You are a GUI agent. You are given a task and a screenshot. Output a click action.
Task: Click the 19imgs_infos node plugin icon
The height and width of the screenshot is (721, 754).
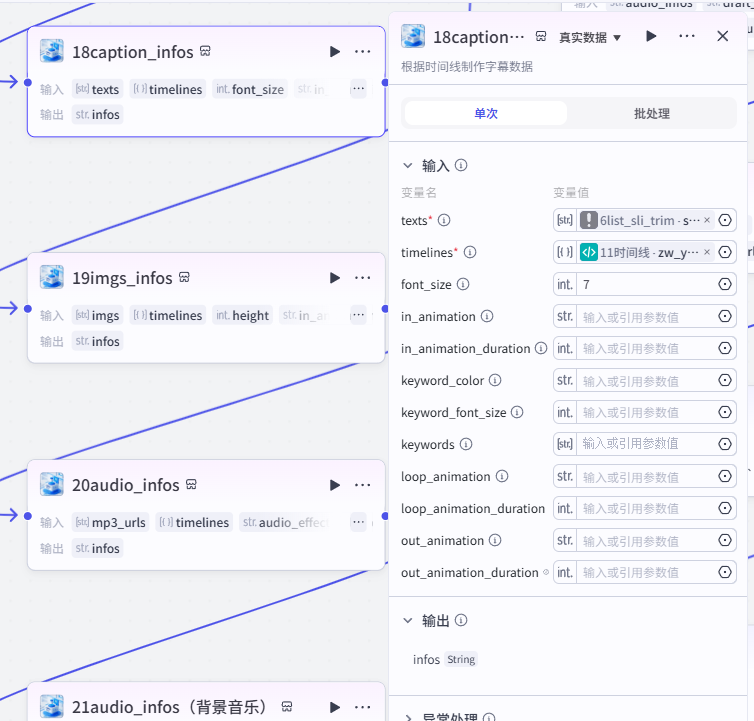coord(52,277)
